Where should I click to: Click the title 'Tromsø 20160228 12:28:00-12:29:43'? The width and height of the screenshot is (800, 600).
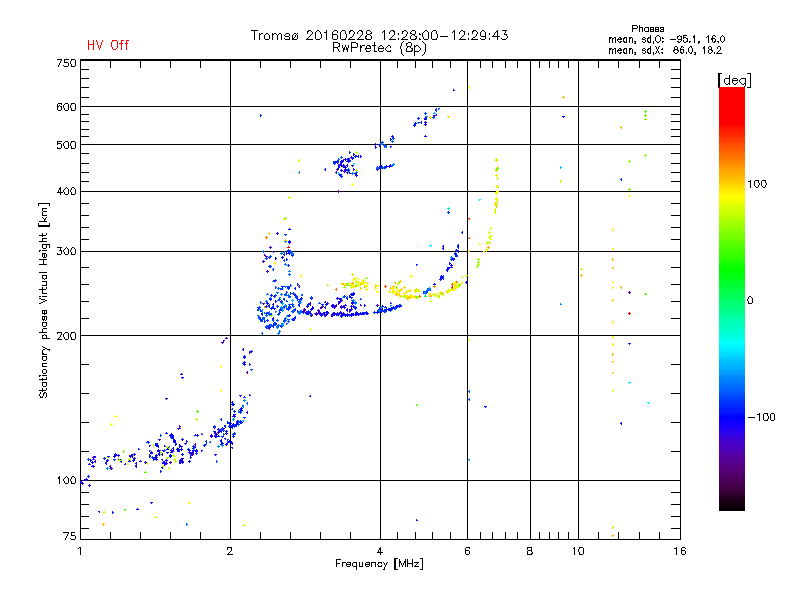(x=379, y=35)
